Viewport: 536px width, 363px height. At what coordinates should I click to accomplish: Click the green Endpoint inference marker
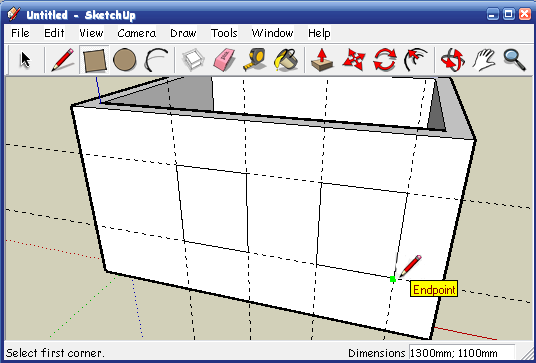coord(393,279)
